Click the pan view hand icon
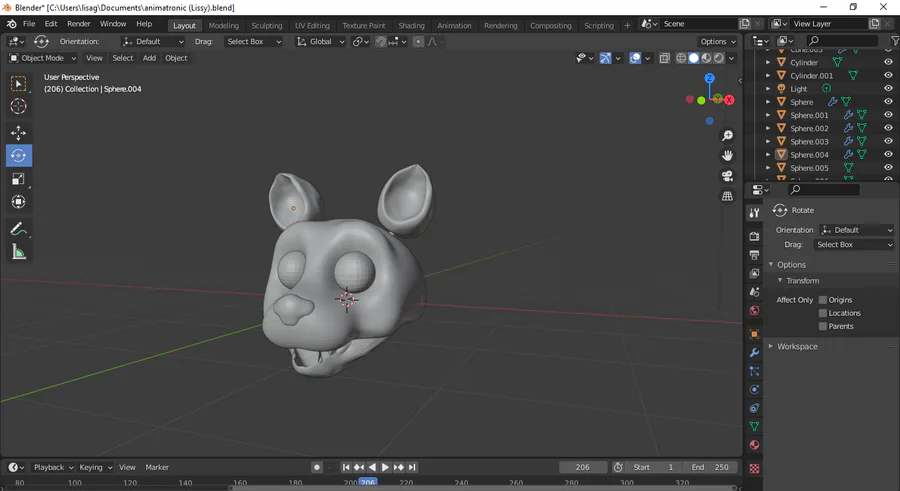This screenshot has width=900, height=491. tap(727, 156)
